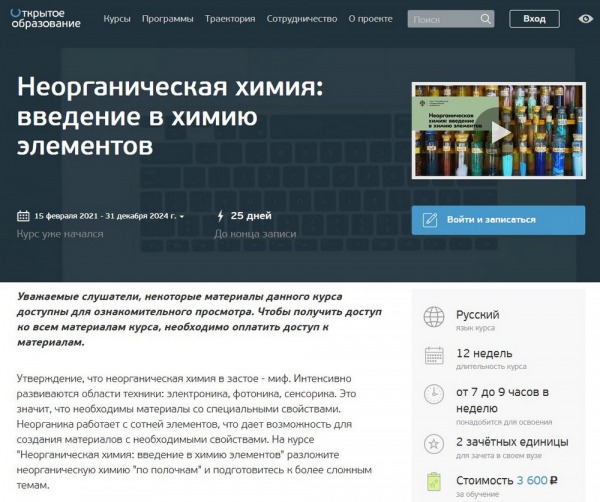Click the длительность курса caption
Viewport: 600px width, 502px height.
(491, 367)
